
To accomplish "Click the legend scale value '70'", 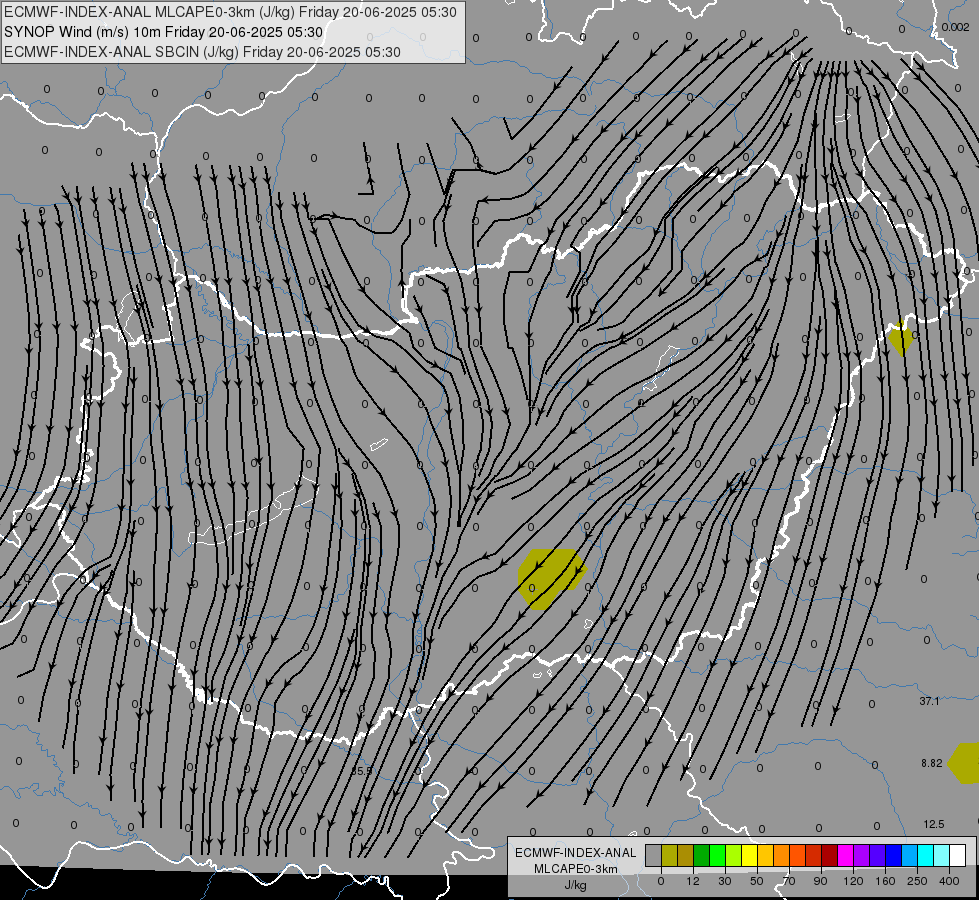I will click(789, 881).
